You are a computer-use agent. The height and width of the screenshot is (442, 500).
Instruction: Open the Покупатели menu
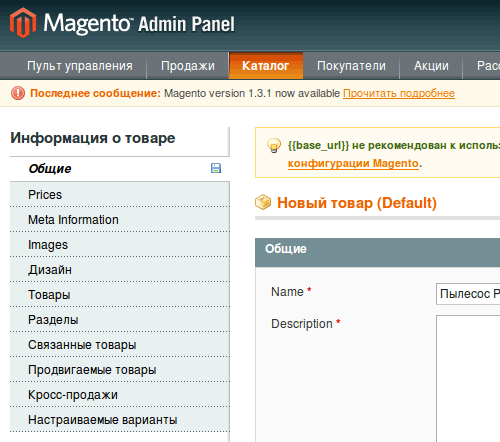351,66
